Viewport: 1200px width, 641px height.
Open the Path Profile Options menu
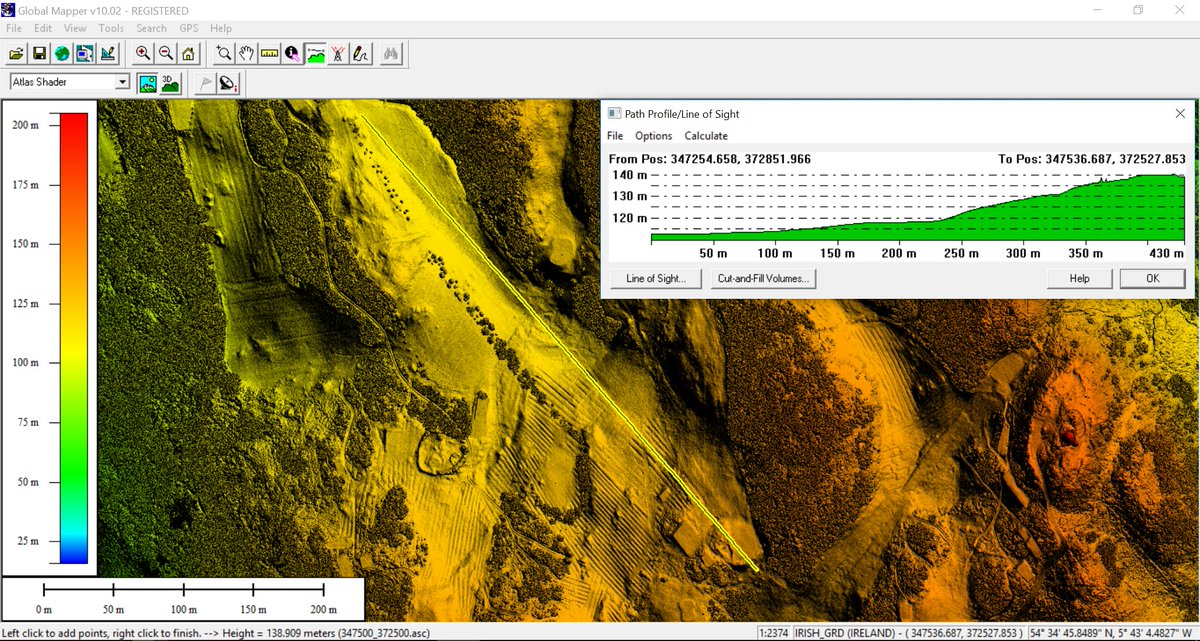pos(654,136)
